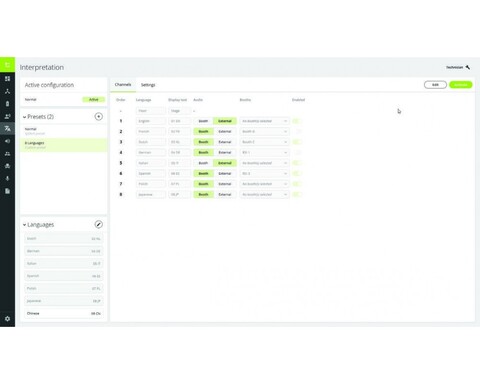Open the document sidebar icon
Viewport: 480px width, 384px height.
pyautogui.click(x=7, y=191)
